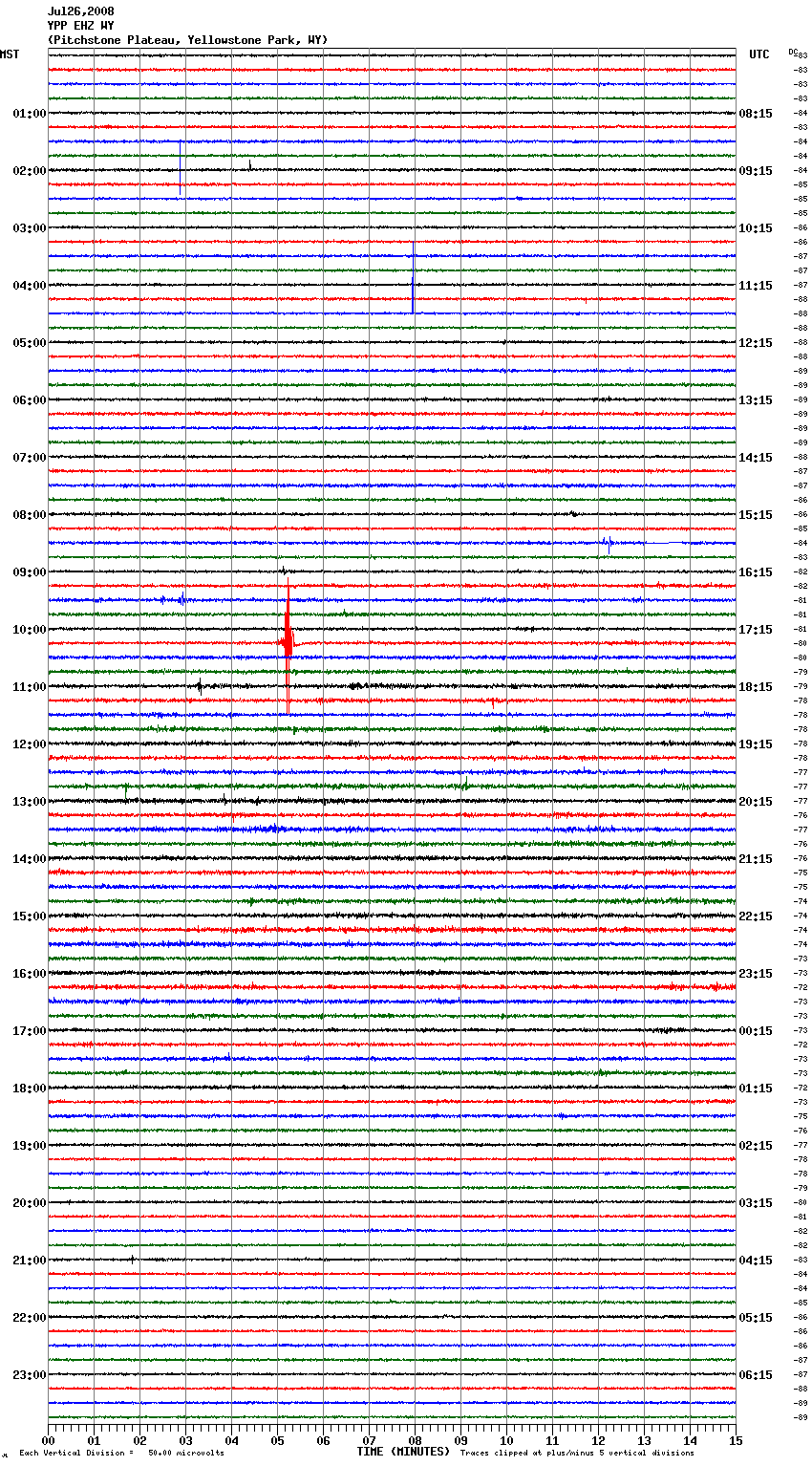Select the 15:00 MST time label
Viewport: 812px width, 1466px height.
tap(30, 916)
